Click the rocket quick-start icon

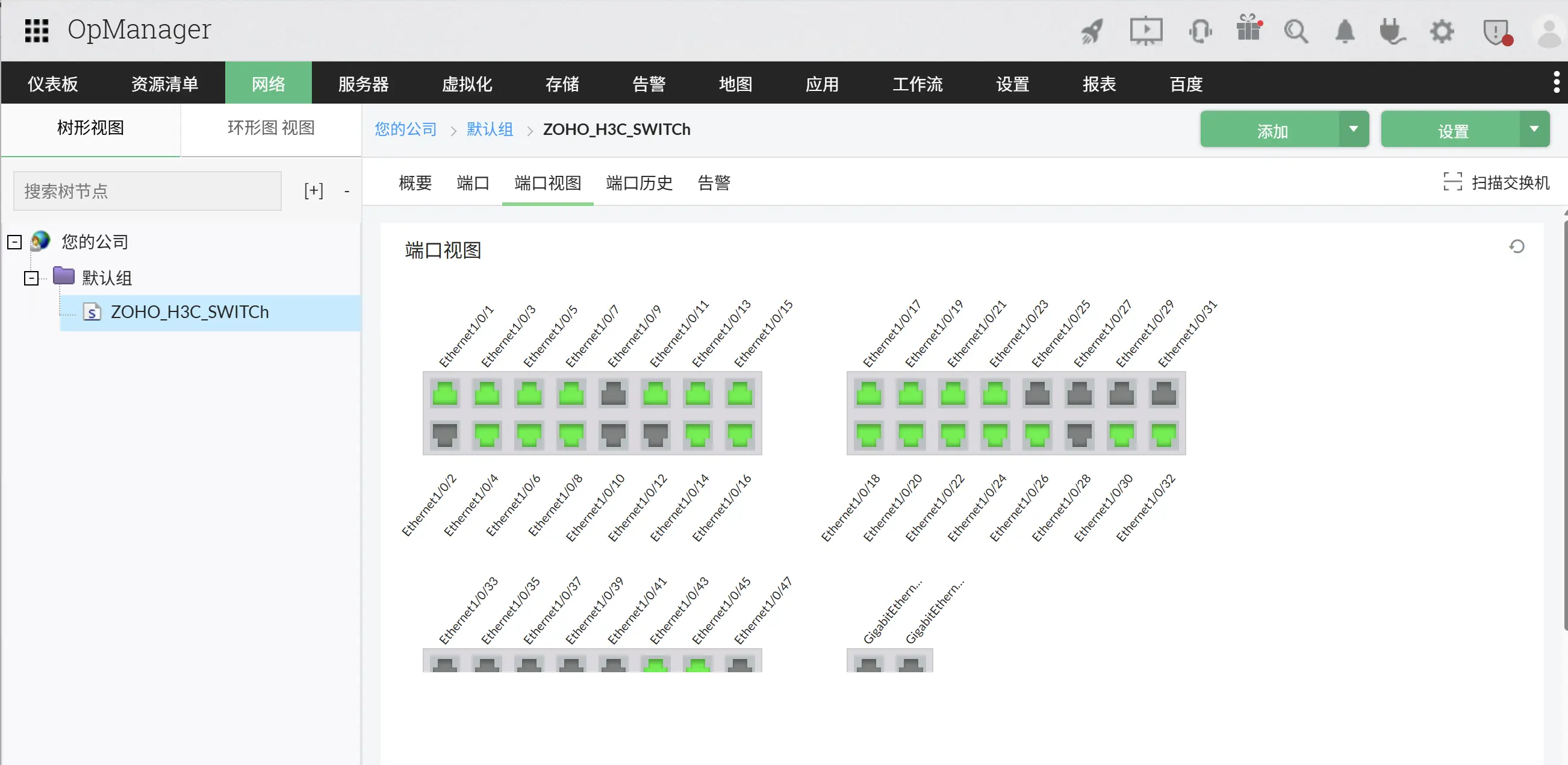[1092, 31]
